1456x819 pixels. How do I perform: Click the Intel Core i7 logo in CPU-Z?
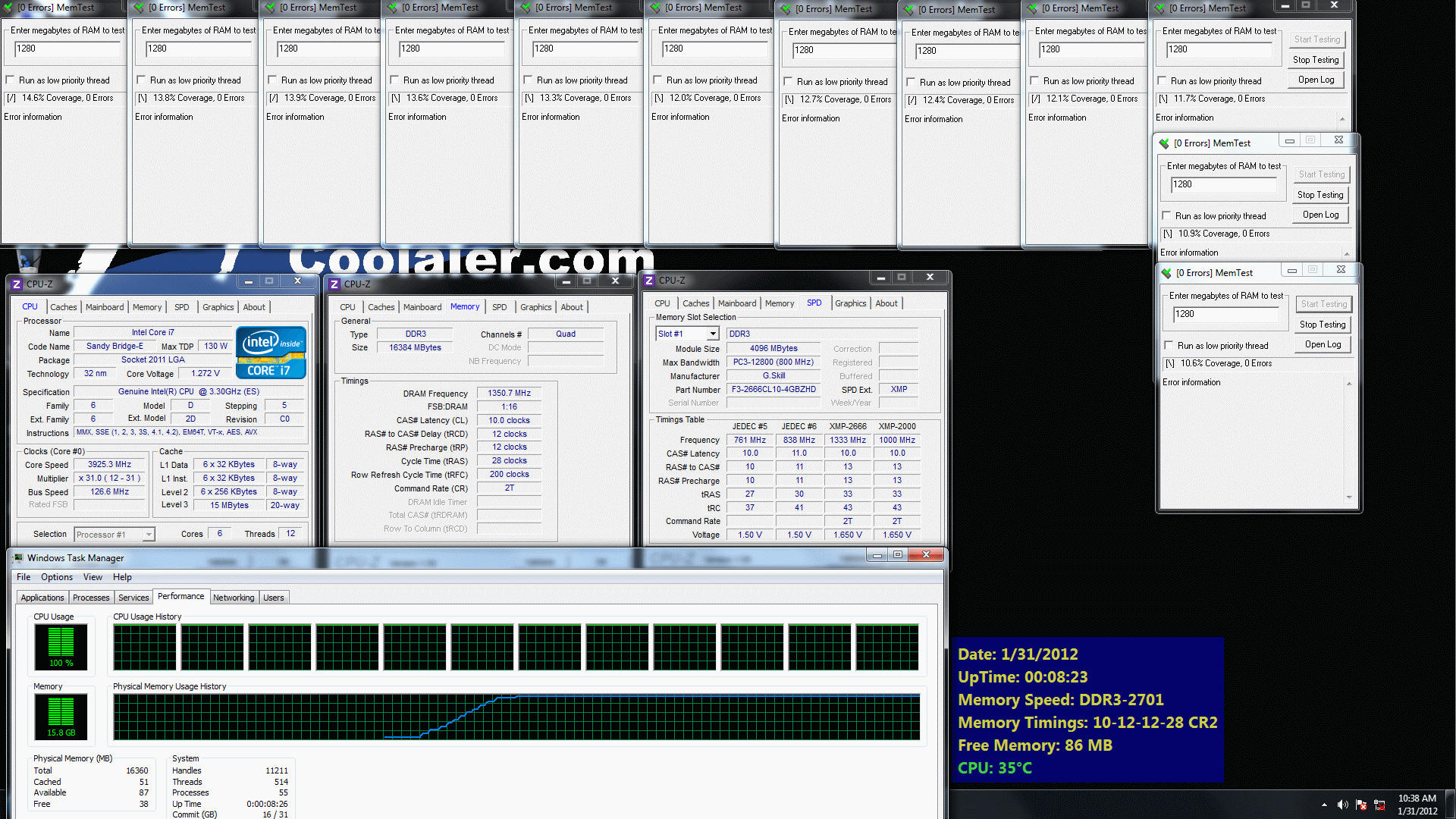271,352
